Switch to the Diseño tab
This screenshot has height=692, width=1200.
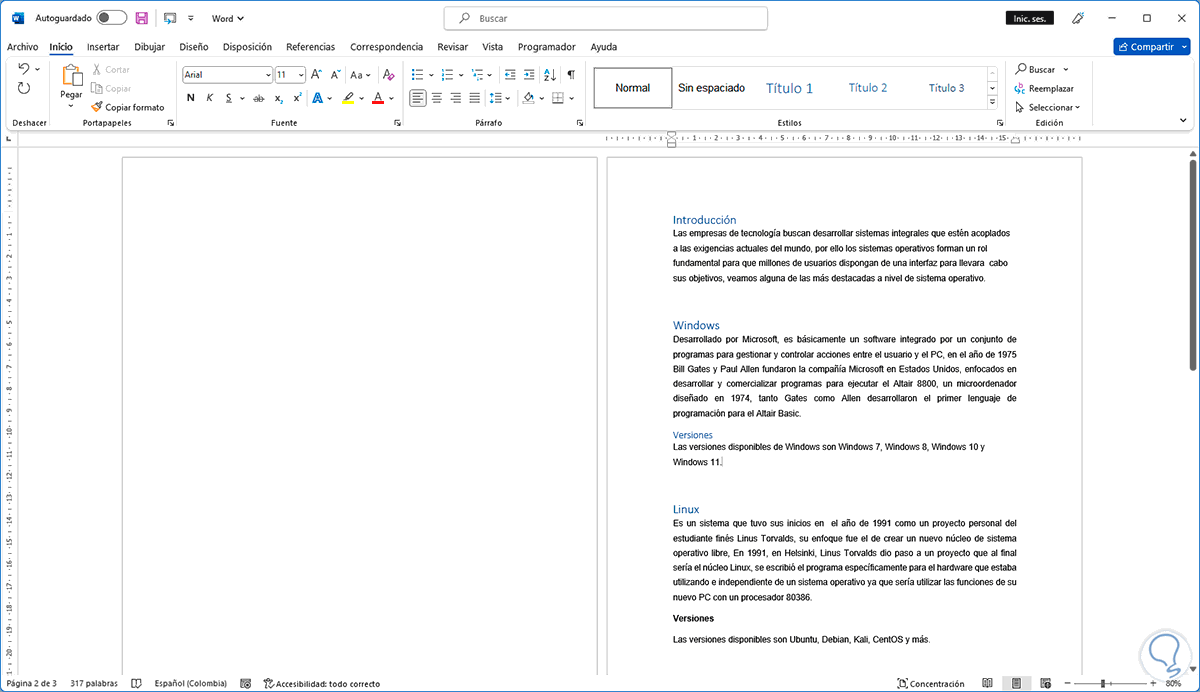coord(193,46)
